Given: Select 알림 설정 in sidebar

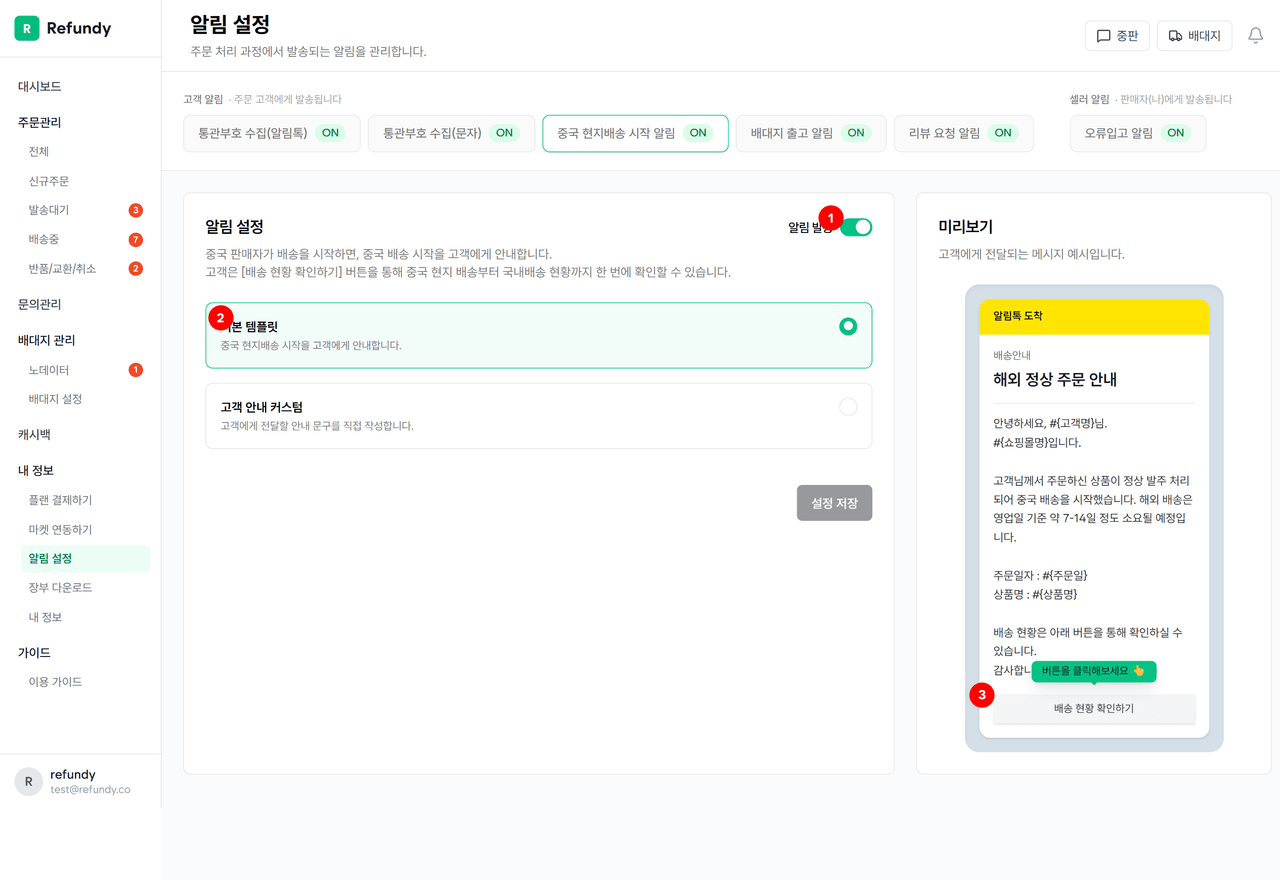Looking at the screenshot, I should click(85, 559).
